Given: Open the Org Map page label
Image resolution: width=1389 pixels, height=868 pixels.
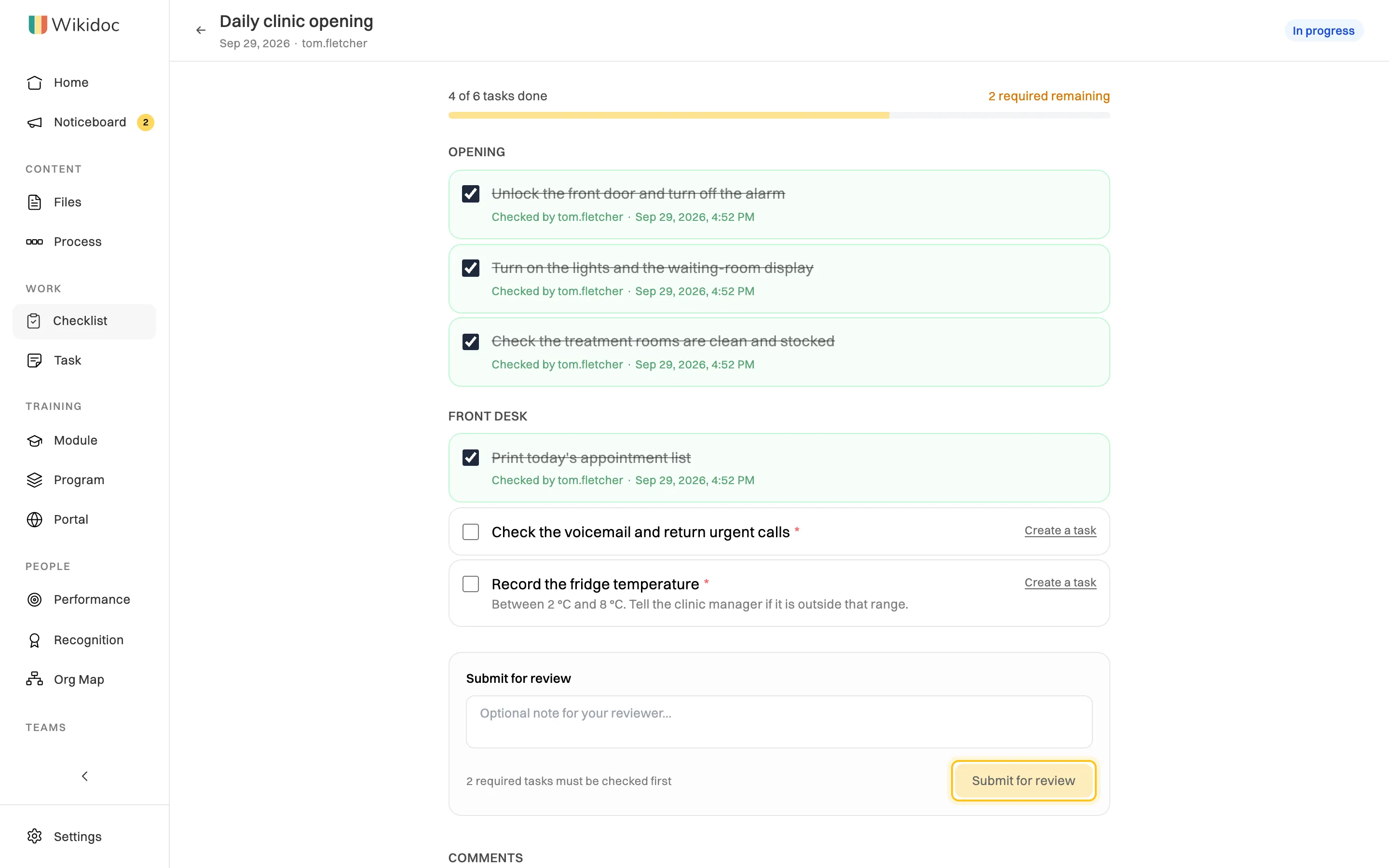Looking at the screenshot, I should 79,680.
